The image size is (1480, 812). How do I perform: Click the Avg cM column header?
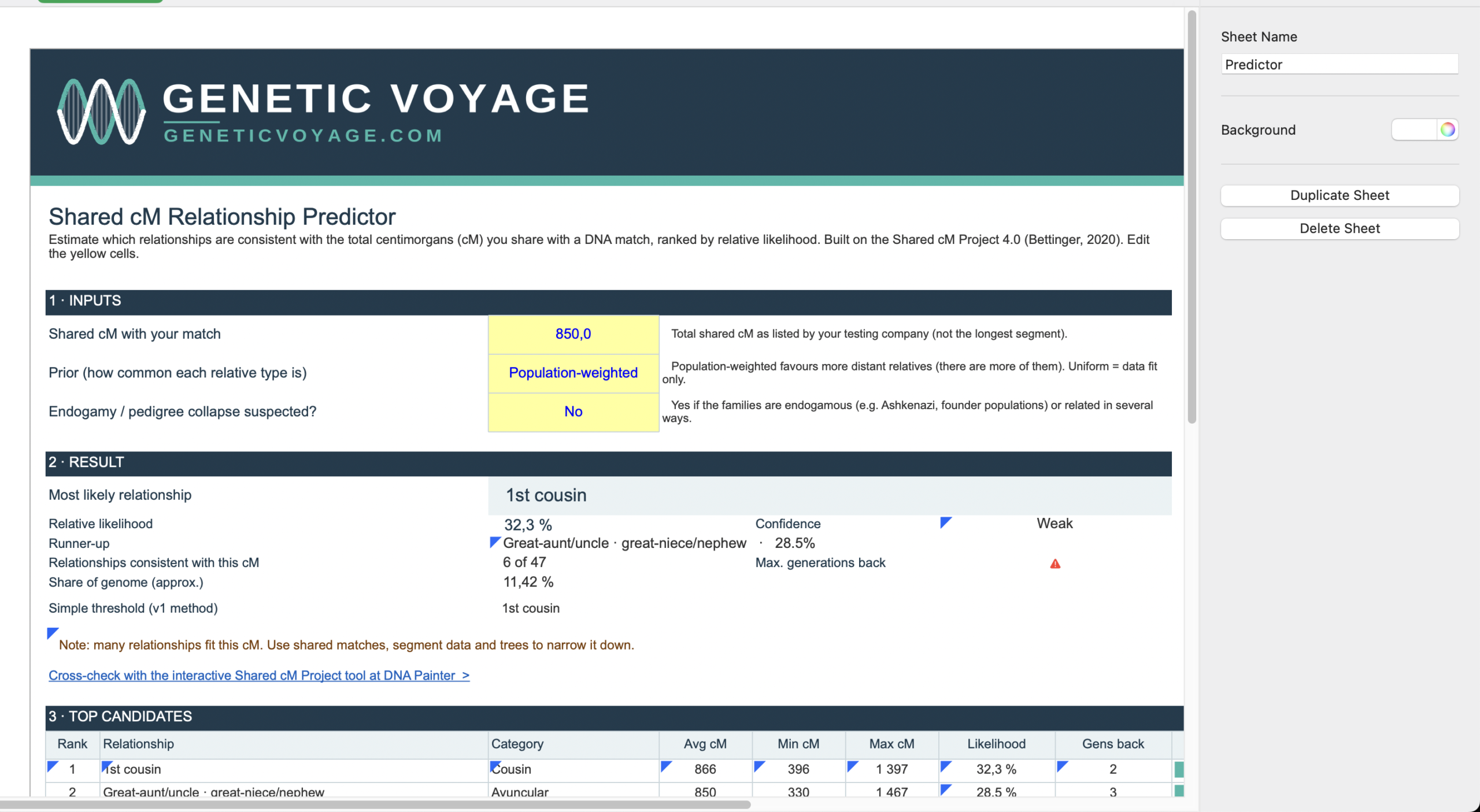coord(705,744)
